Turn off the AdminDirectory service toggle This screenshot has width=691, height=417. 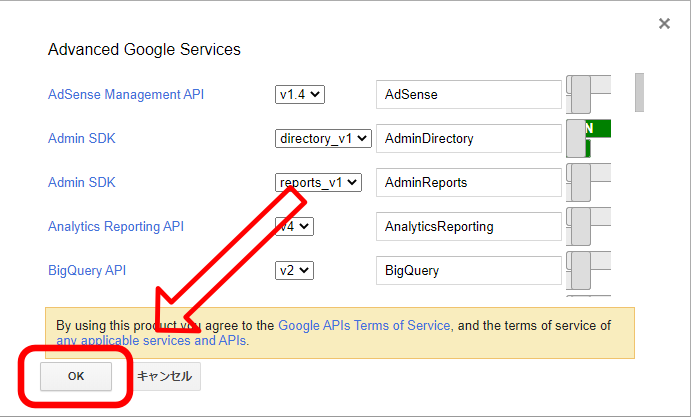pyautogui.click(x=588, y=138)
